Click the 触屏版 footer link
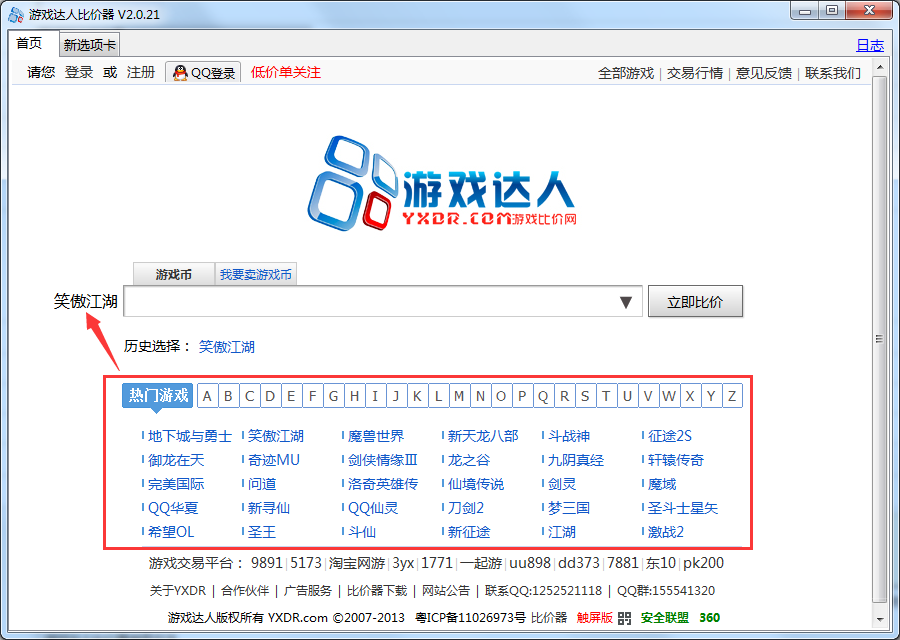This screenshot has width=900, height=640. [x=595, y=618]
